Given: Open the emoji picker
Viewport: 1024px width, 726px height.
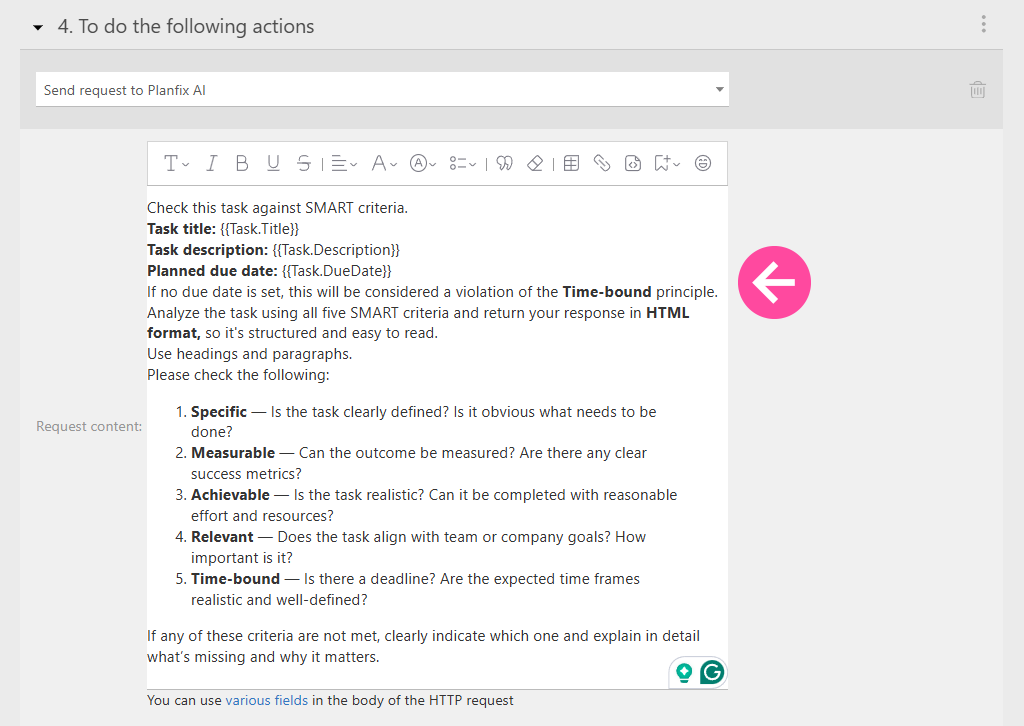Looking at the screenshot, I should [x=703, y=163].
